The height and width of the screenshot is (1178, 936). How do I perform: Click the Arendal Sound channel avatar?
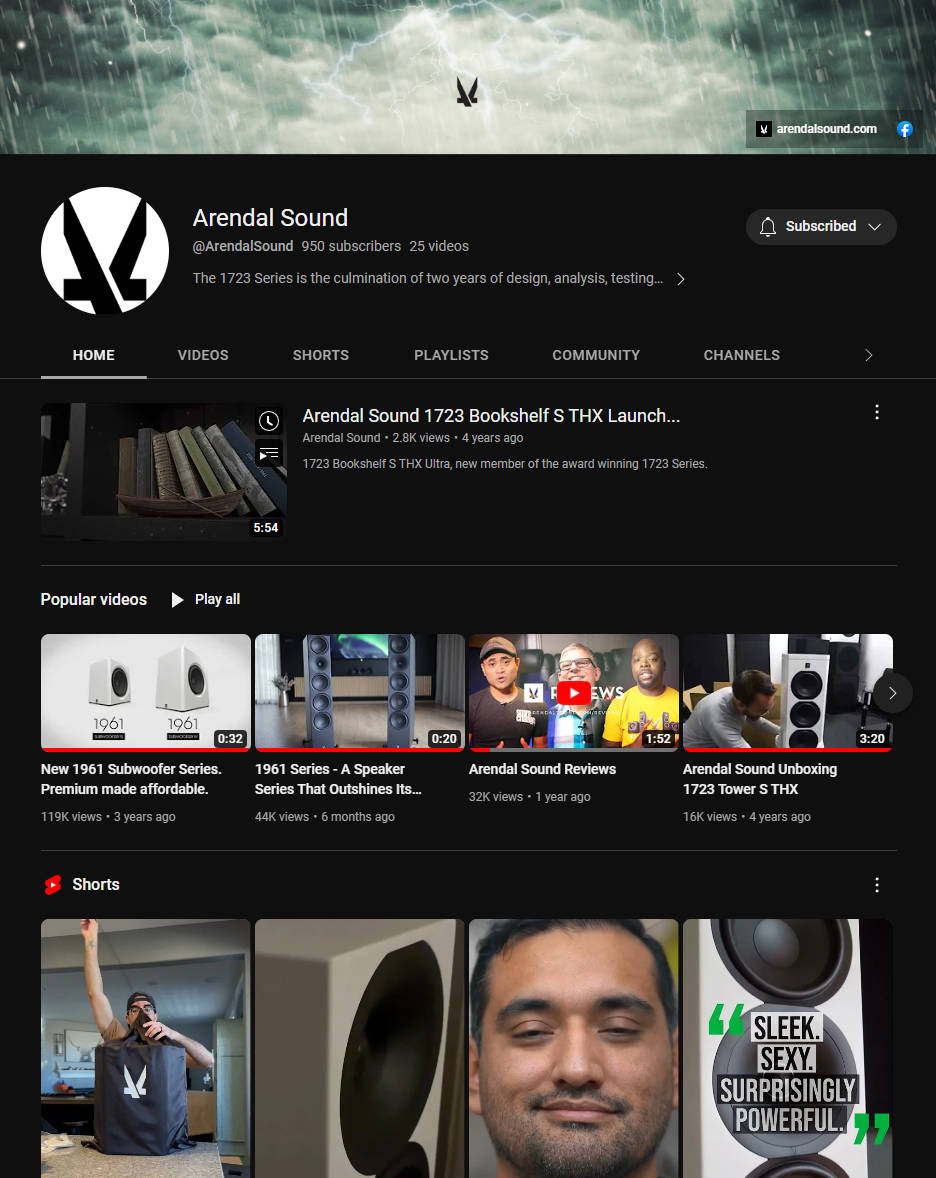pyautogui.click(x=105, y=250)
